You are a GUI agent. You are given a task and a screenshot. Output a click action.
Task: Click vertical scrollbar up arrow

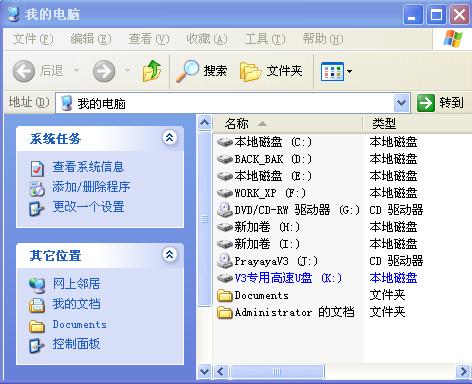point(204,123)
